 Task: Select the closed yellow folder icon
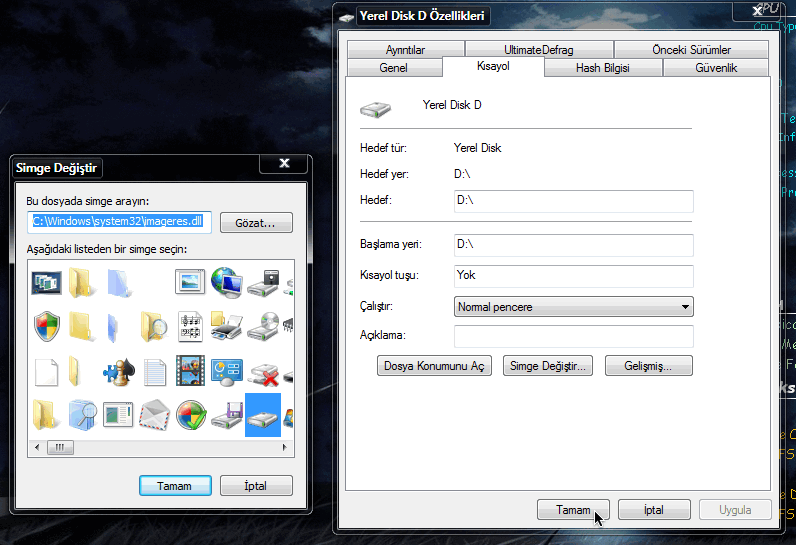(81, 327)
